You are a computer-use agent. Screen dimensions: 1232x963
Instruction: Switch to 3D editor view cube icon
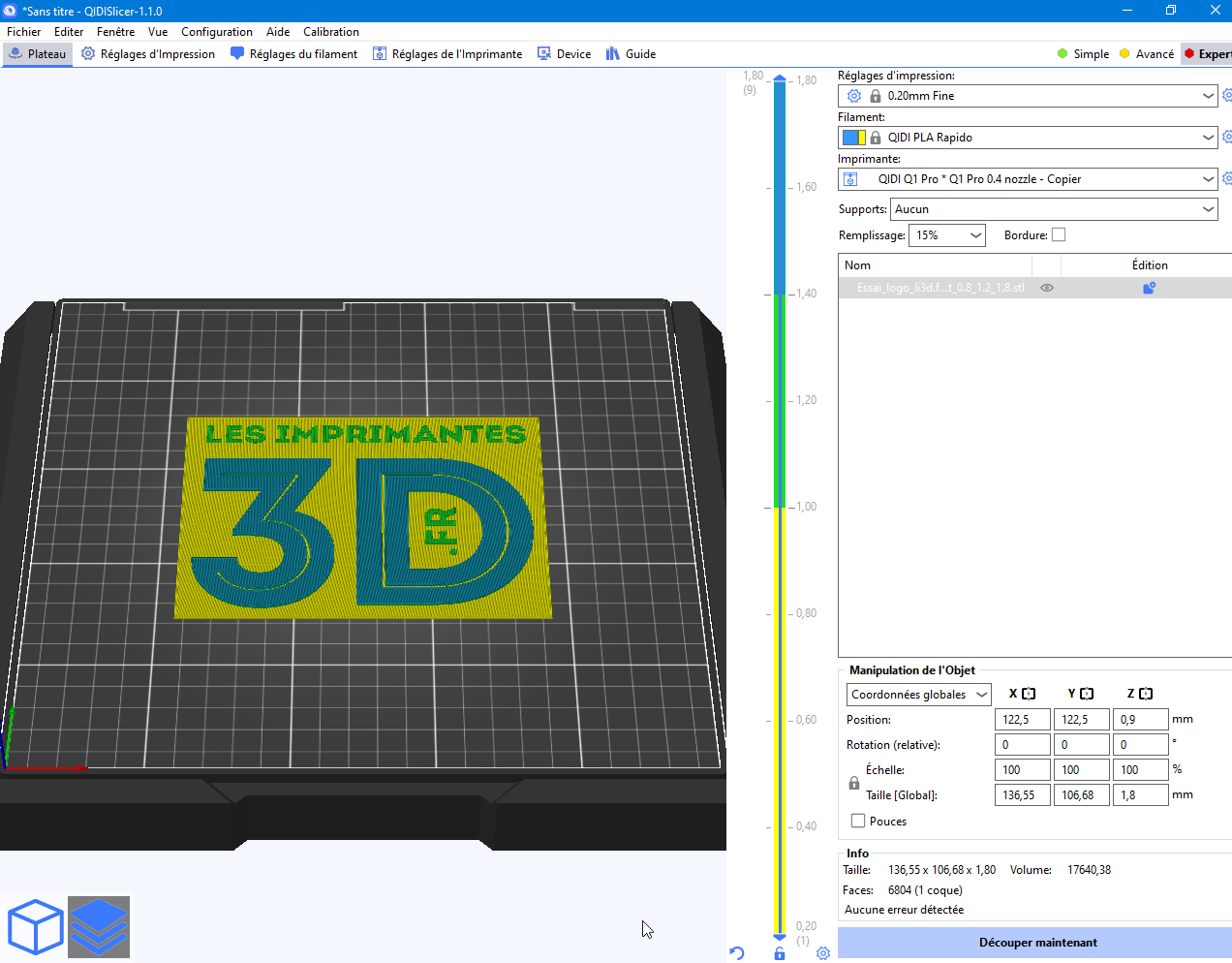(36, 926)
